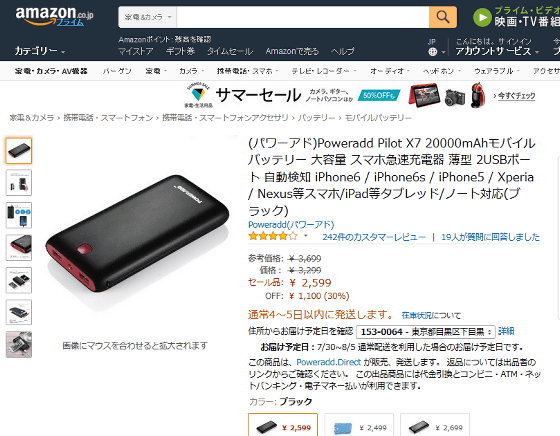Select the blue color option ¥2,499

pos(359,425)
